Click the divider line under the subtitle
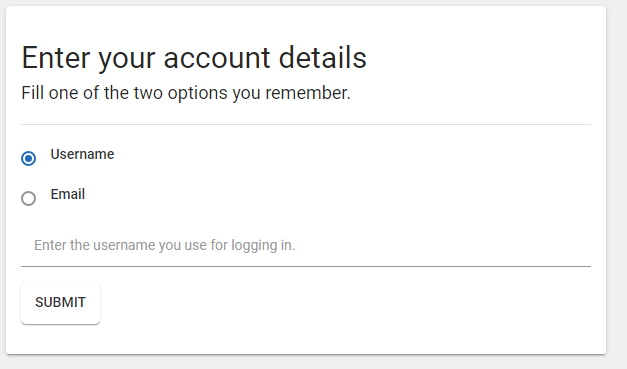This screenshot has width=627, height=369. coord(306,124)
